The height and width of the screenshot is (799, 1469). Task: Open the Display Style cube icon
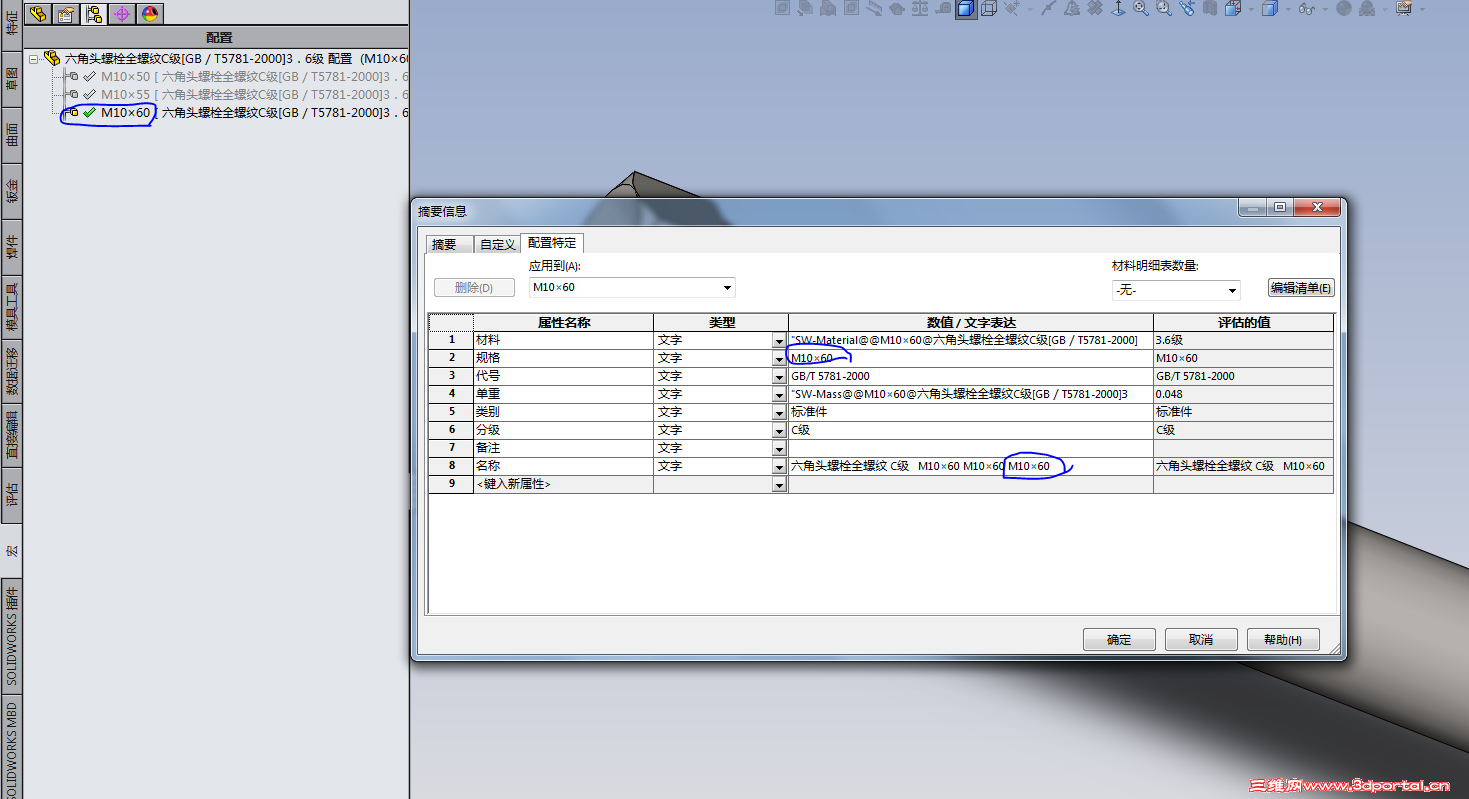coord(1269,9)
